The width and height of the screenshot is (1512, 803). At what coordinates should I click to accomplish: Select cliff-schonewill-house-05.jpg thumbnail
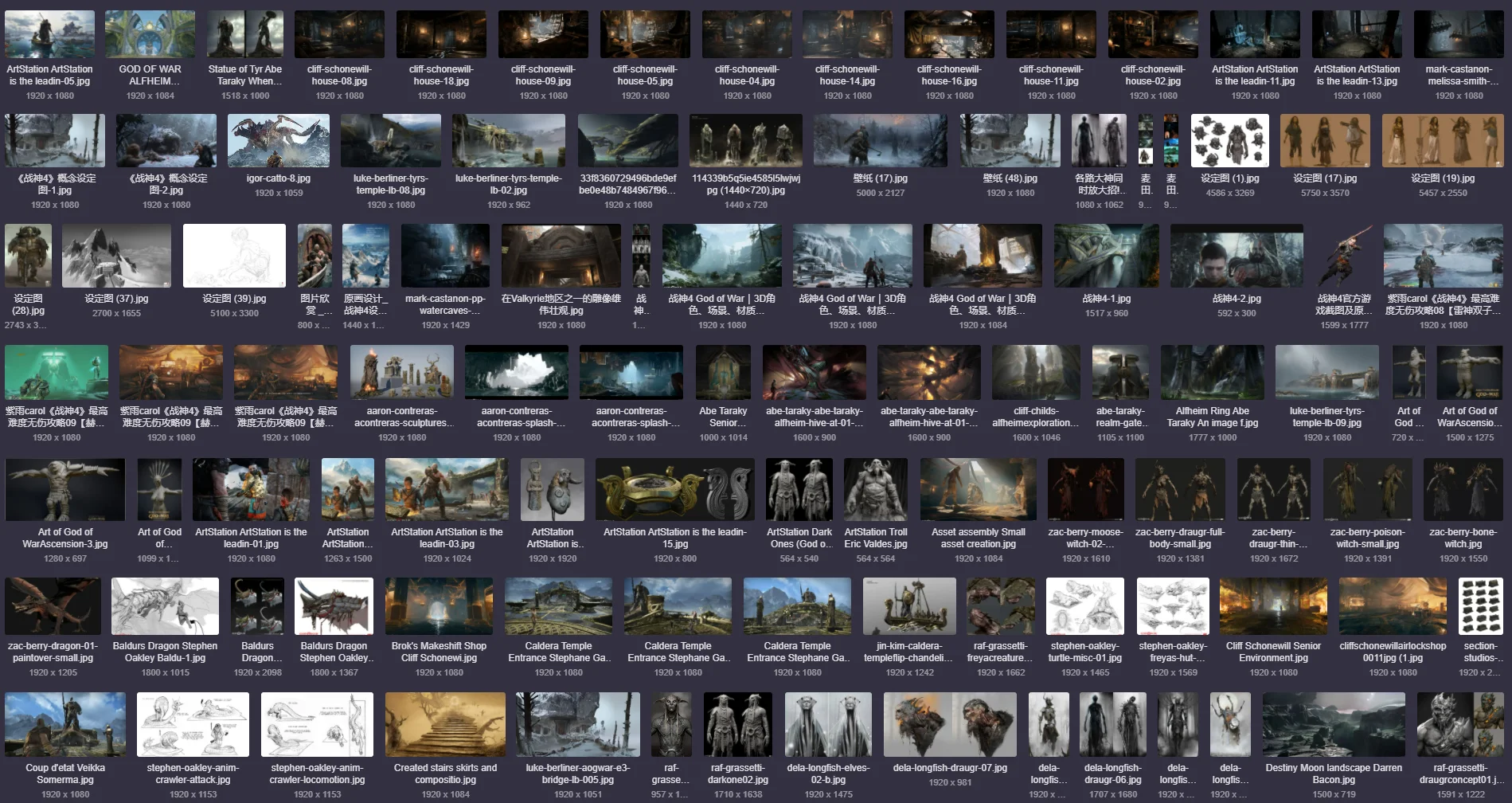click(645, 33)
